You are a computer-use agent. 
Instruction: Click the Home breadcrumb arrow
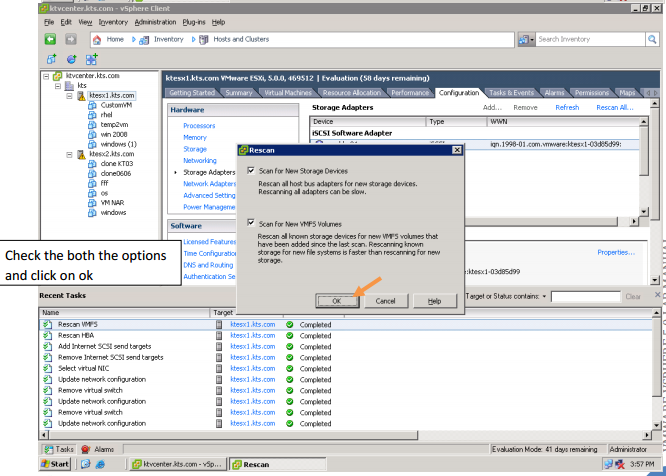(x=133, y=39)
